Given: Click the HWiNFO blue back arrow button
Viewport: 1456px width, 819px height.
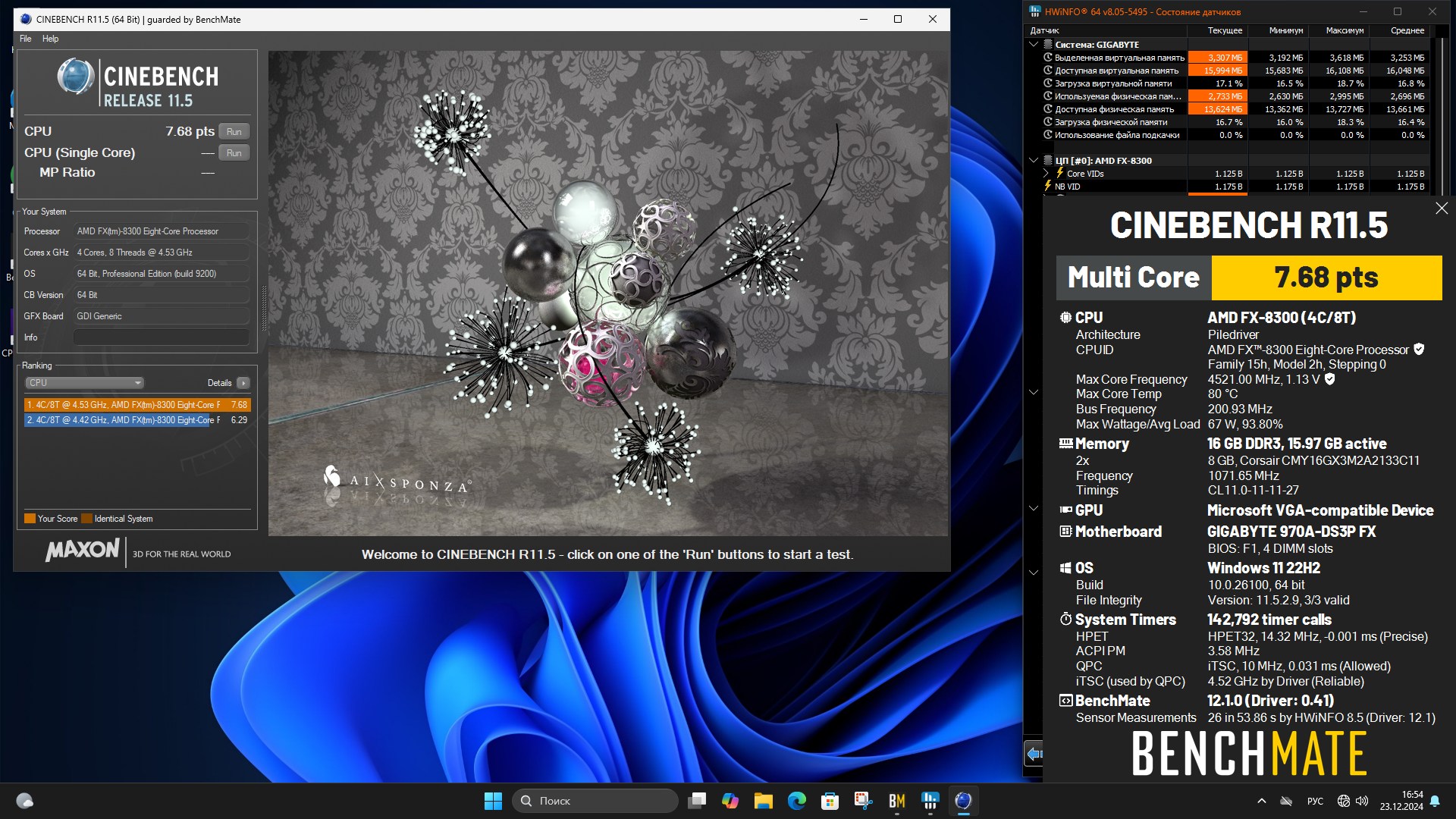Looking at the screenshot, I should coord(1034,754).
